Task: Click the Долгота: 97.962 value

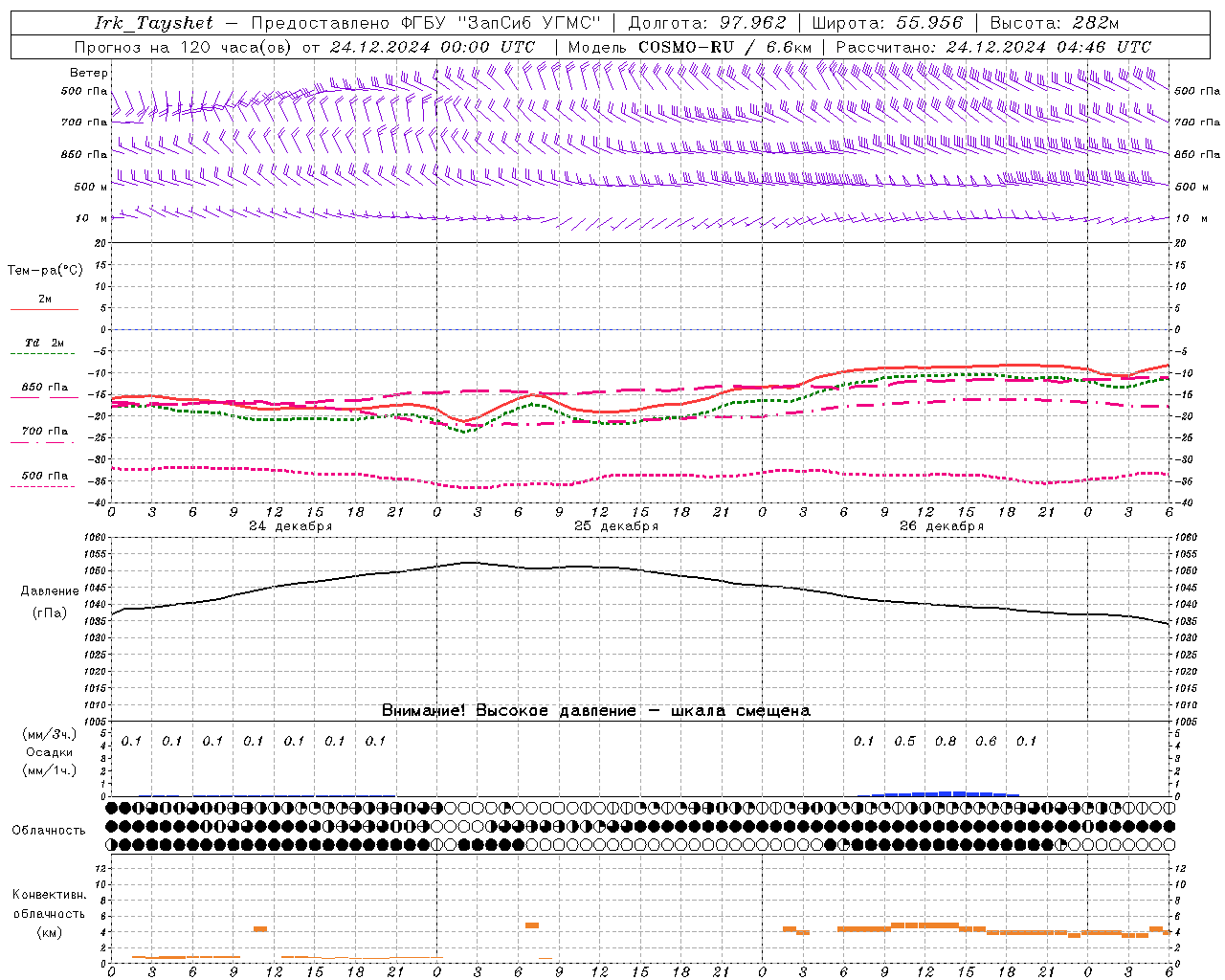Action: click(x=707, y=23)
